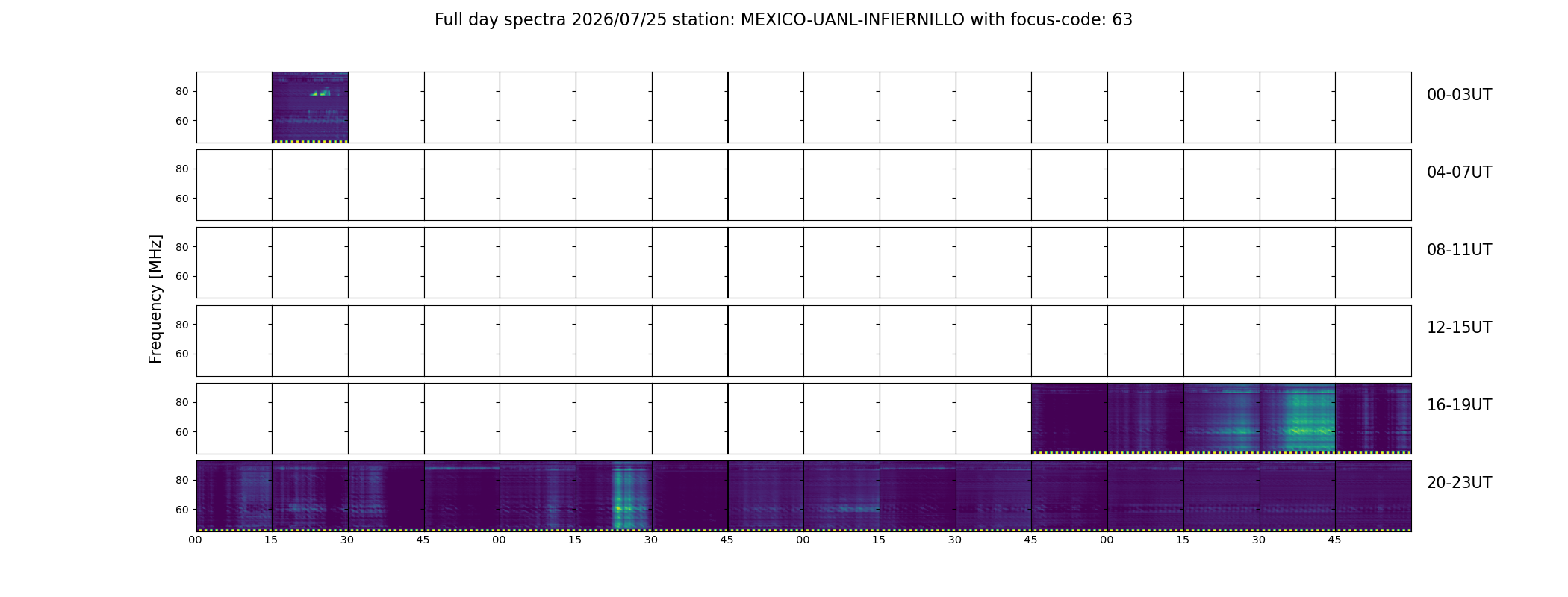Click the 20-23UT tile with the band near 88 MHz
Viewport: 1568px width, 597px height.
(461, 496)
